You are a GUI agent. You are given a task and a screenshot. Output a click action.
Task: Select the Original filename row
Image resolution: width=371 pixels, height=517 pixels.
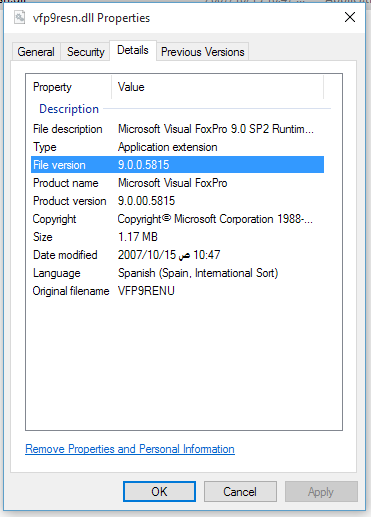coord(177,291)
